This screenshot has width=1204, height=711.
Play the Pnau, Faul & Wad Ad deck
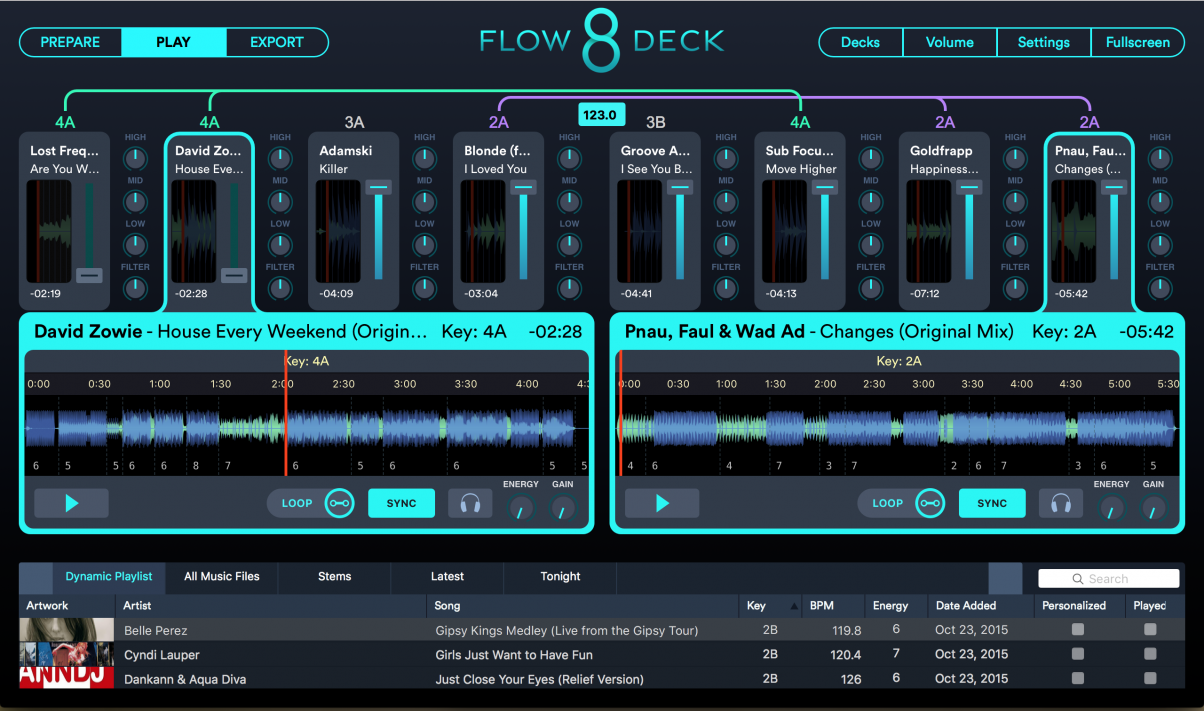(662, 503)
